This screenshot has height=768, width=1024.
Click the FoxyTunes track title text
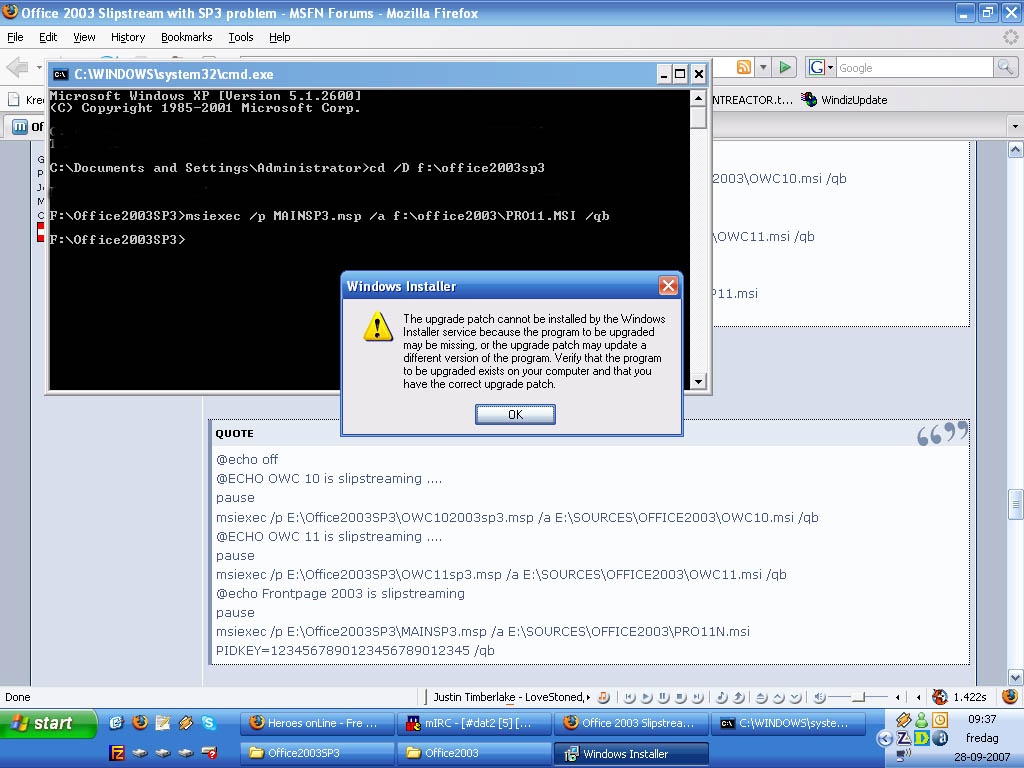click(509, 697)
